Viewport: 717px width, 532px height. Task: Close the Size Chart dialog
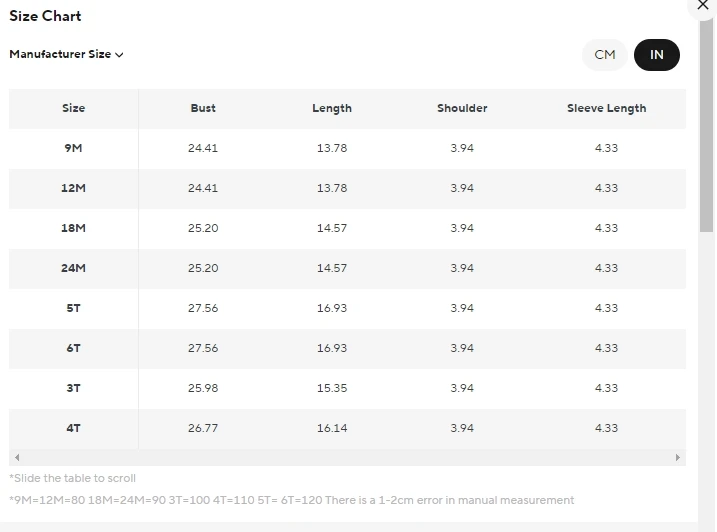(x=703, y=5)
